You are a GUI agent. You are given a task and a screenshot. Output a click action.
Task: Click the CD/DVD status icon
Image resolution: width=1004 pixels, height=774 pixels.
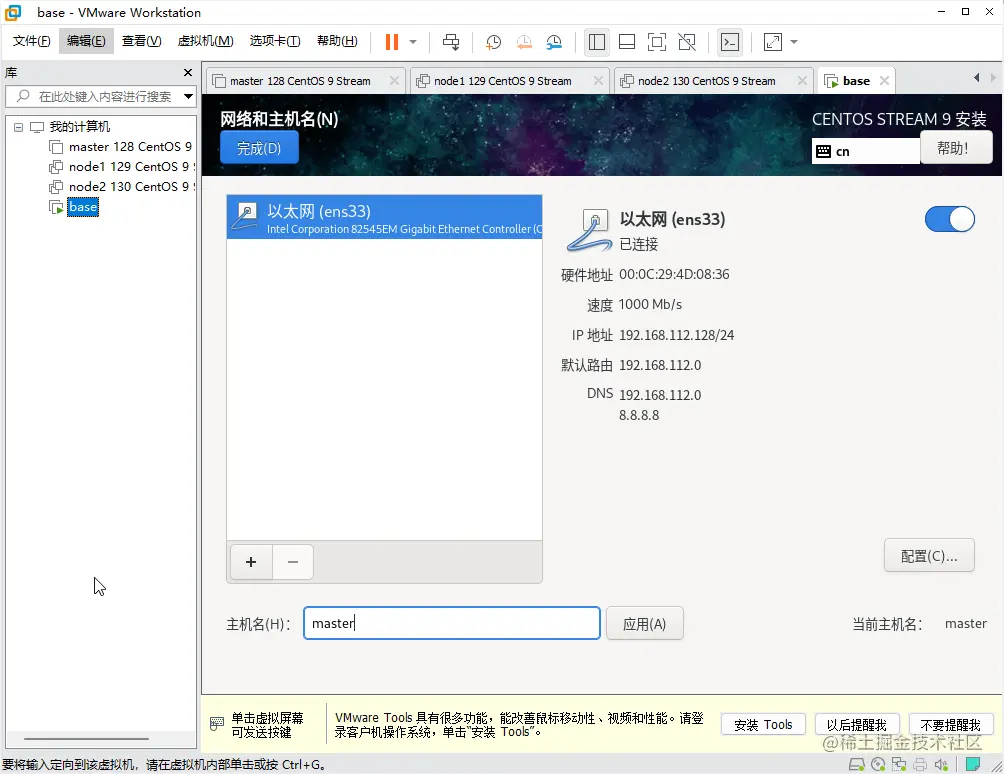878,764
